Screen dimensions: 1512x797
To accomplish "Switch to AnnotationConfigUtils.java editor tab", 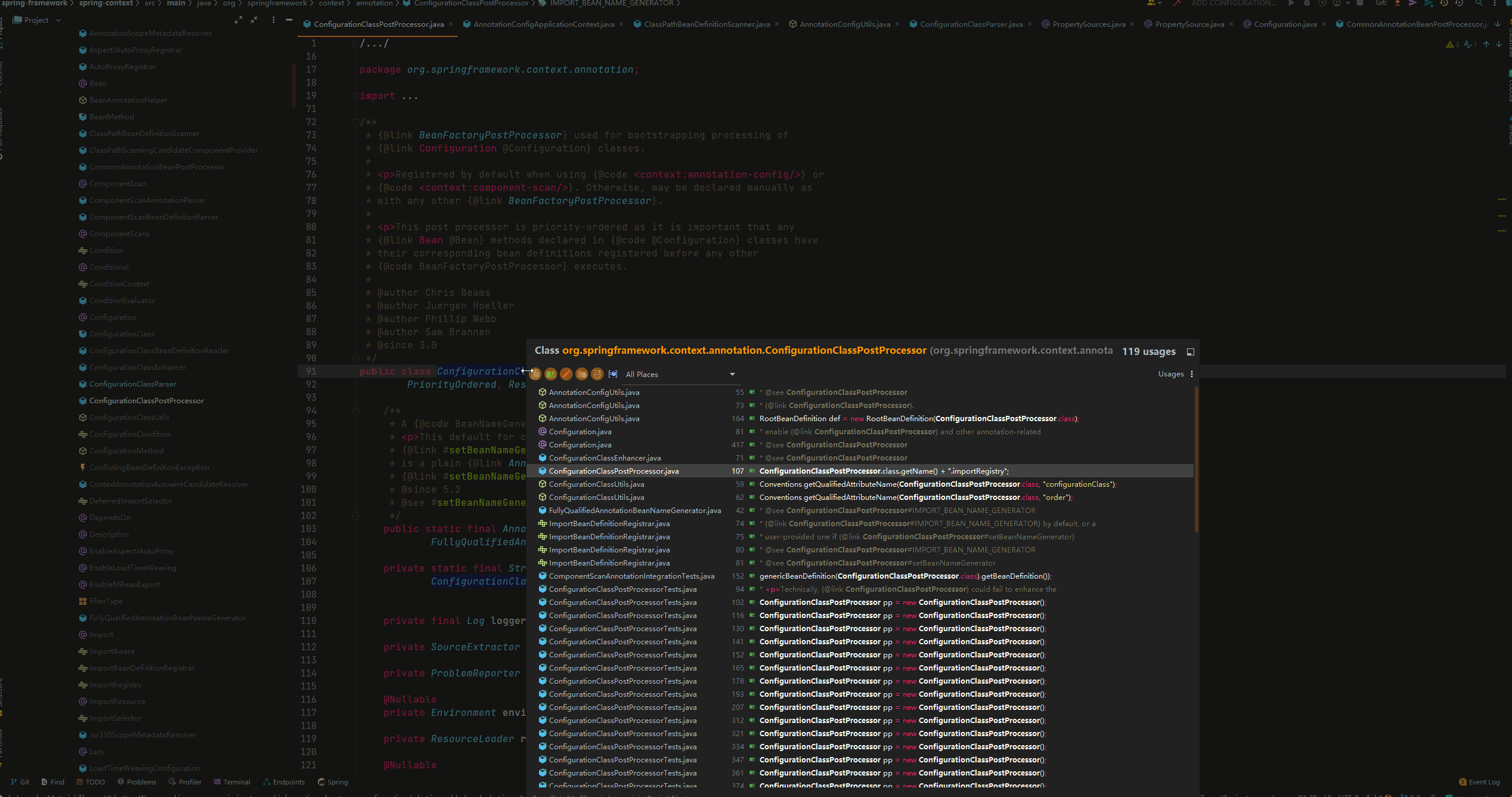I will click(844, 24).
